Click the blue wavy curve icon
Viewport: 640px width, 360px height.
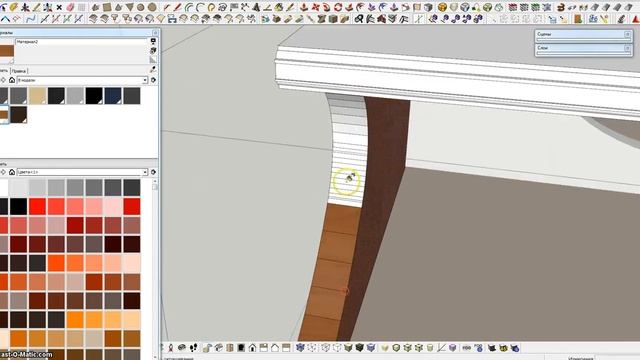pos(31,19)
